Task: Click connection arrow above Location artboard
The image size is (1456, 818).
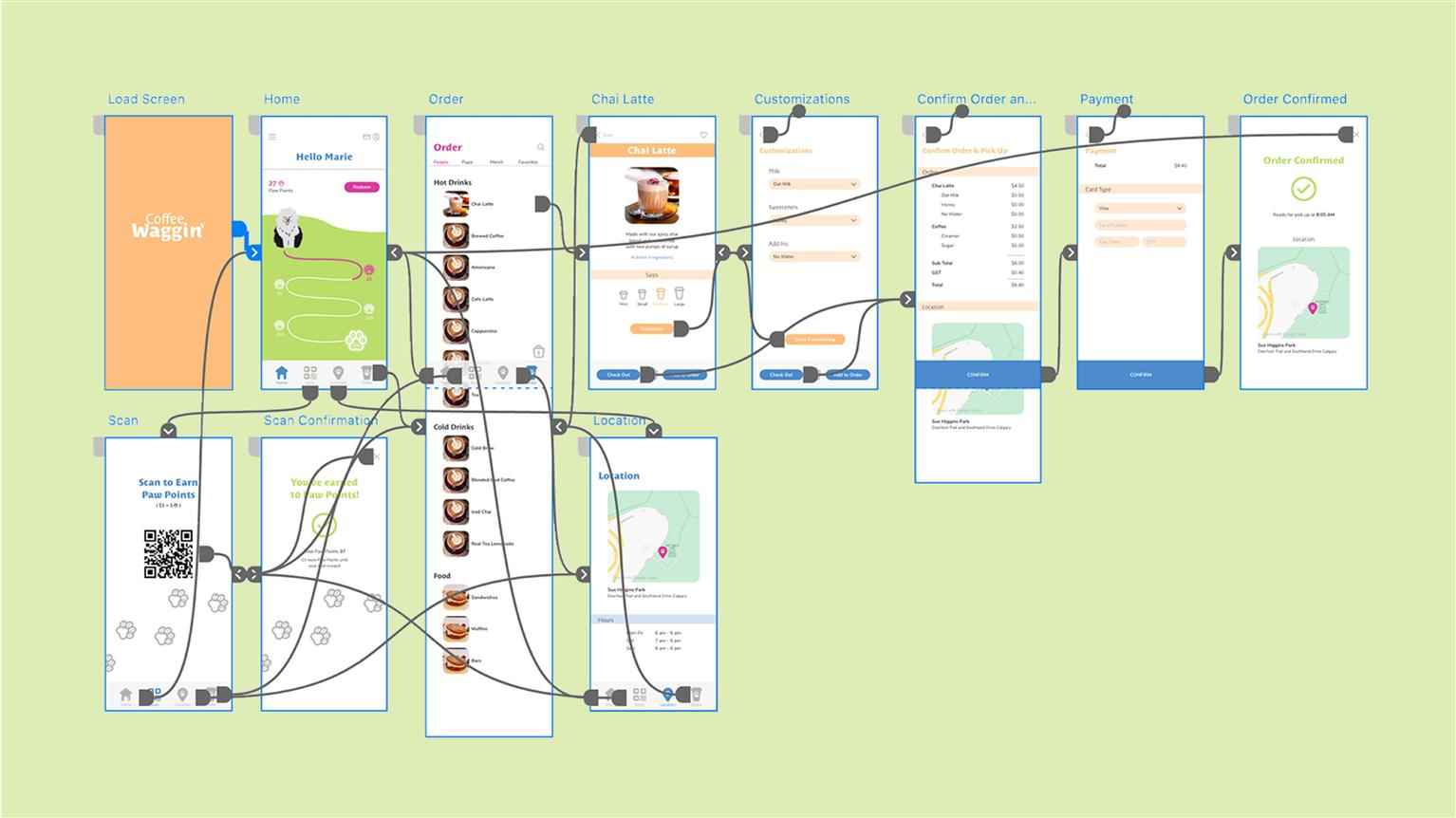Action: [x=653, y=430]
